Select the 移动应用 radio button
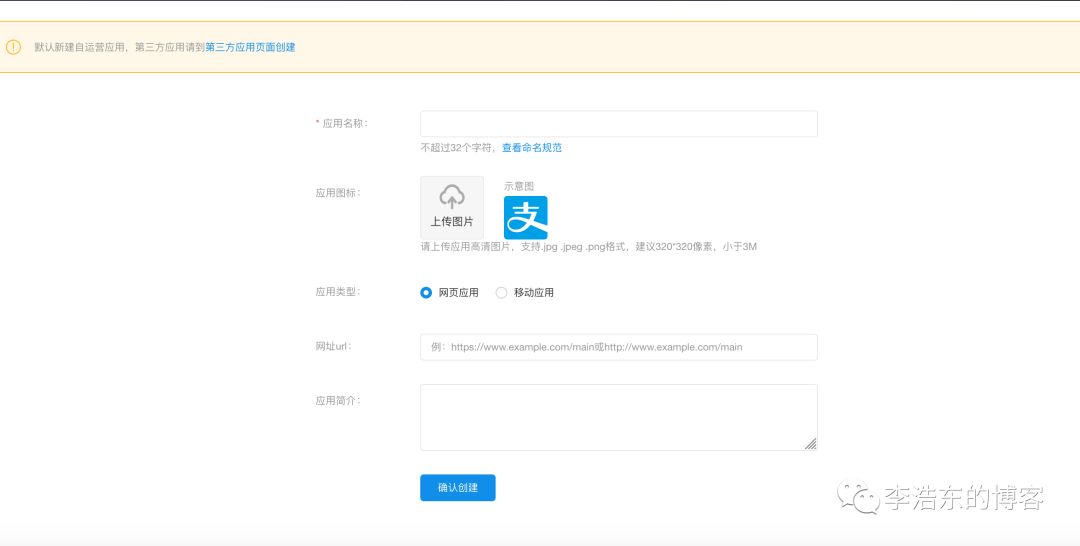 501,293
